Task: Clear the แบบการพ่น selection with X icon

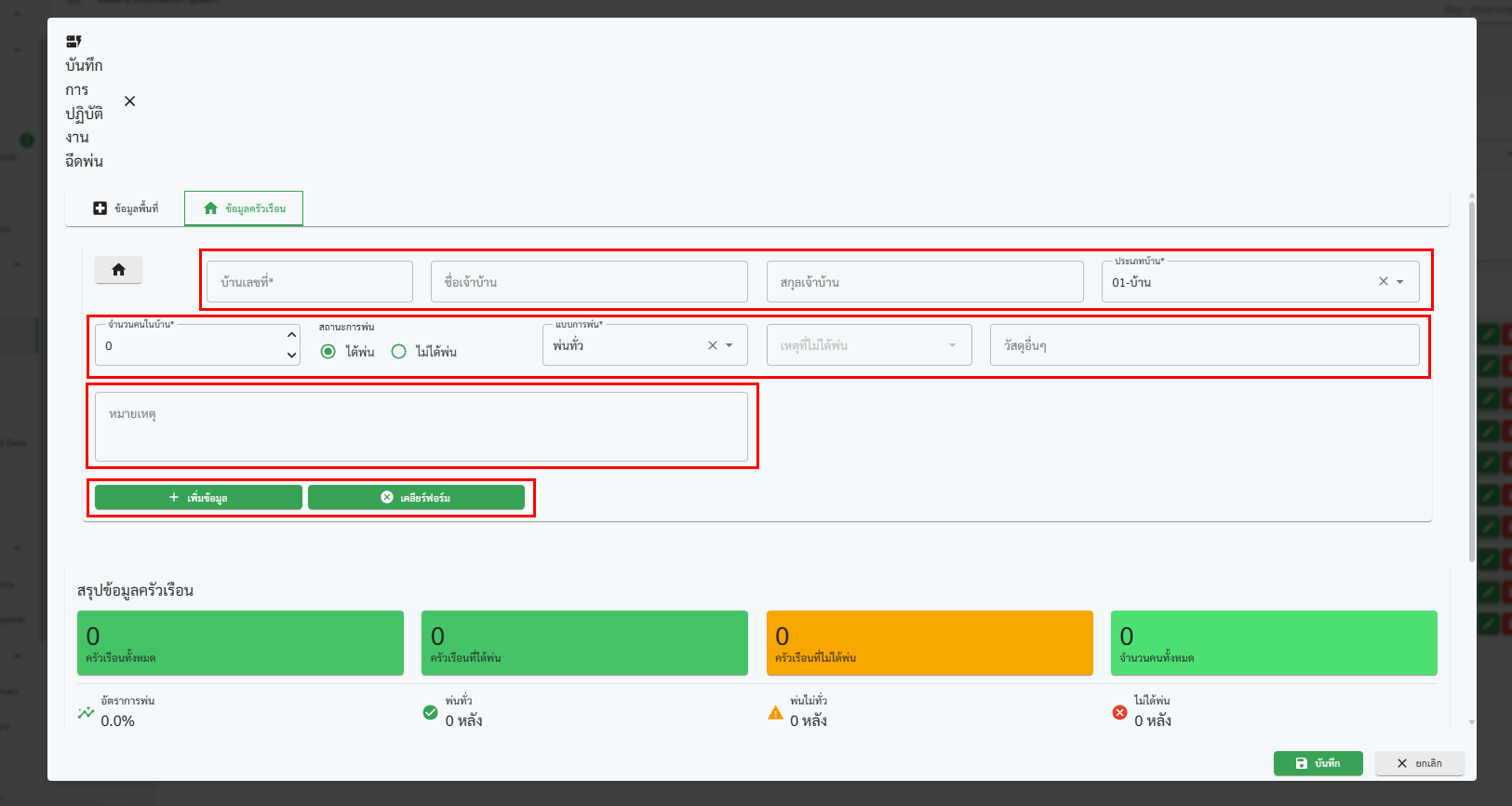Action: (x=713, y=345)
